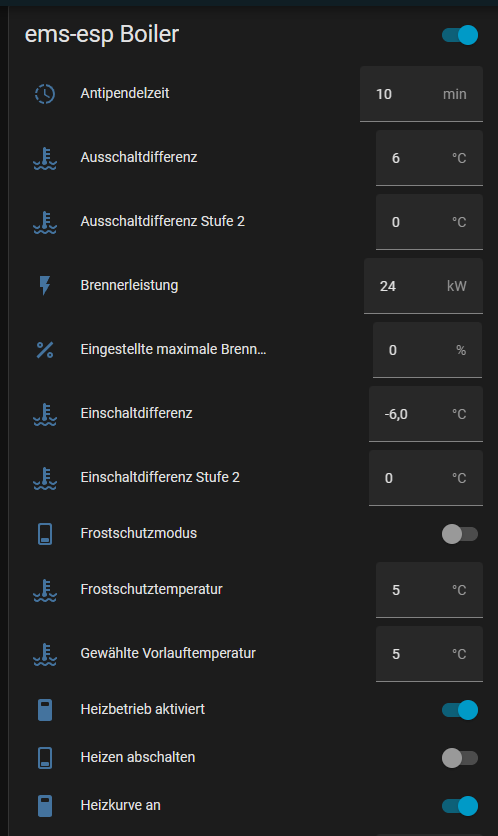Click the Antipendelzeit minutes input field
Screen dimensions: 498x836
[421, 94]
